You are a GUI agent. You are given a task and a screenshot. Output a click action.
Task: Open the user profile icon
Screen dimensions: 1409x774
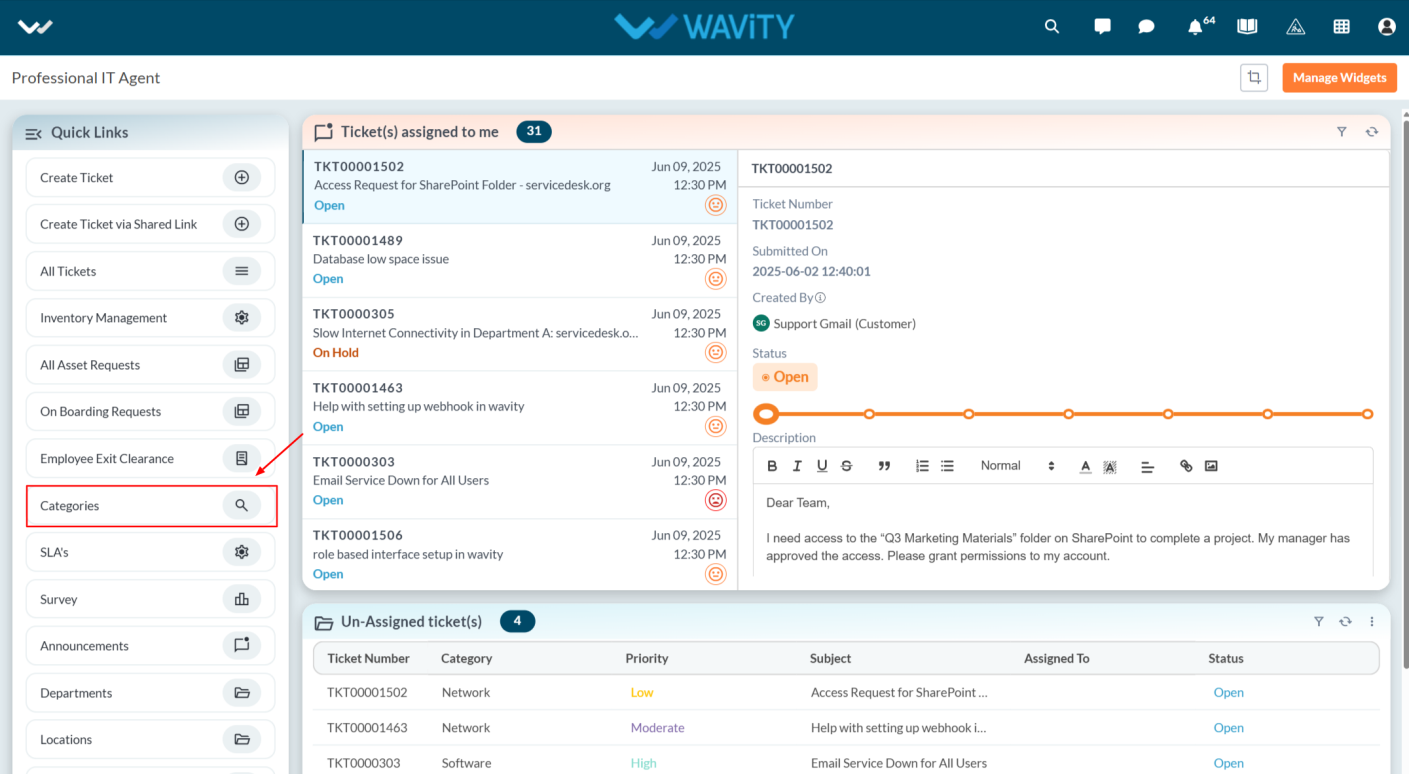point(1386,27)
